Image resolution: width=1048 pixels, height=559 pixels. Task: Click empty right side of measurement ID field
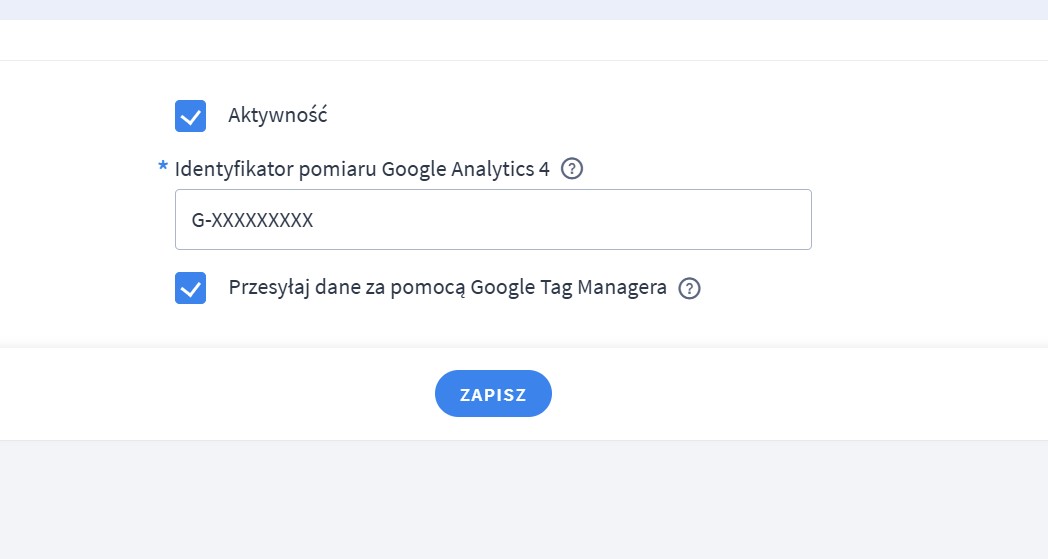tap(700, 220)
